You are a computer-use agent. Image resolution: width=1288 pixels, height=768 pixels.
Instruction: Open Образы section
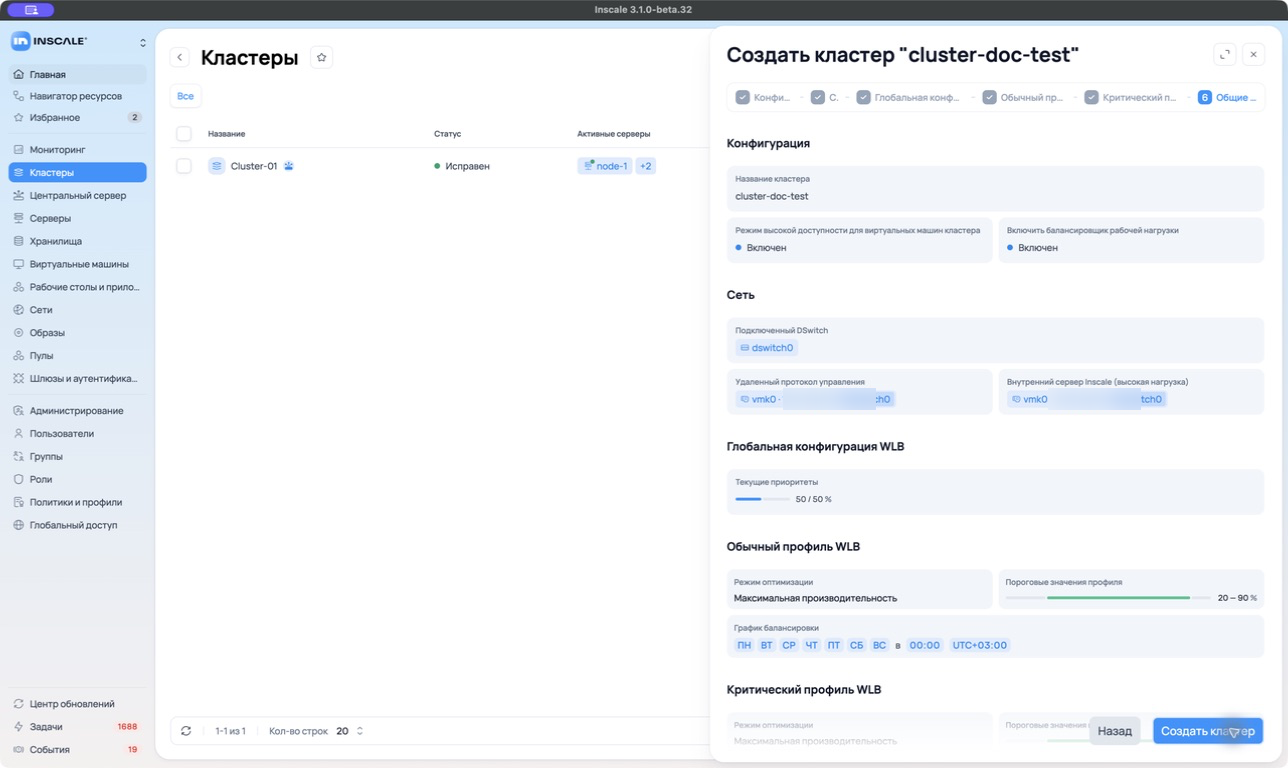(77, 332)
